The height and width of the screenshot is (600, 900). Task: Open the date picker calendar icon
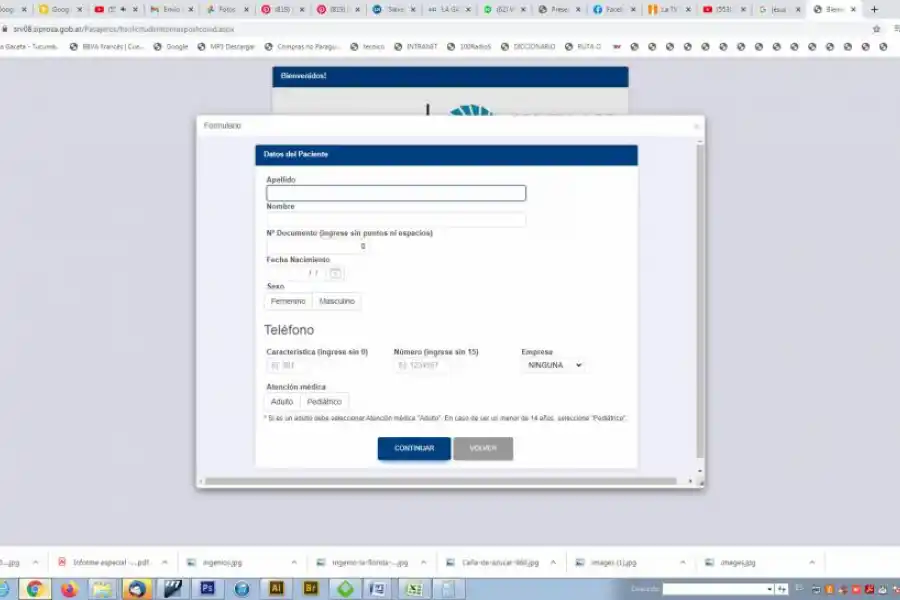tap(336, 273)
